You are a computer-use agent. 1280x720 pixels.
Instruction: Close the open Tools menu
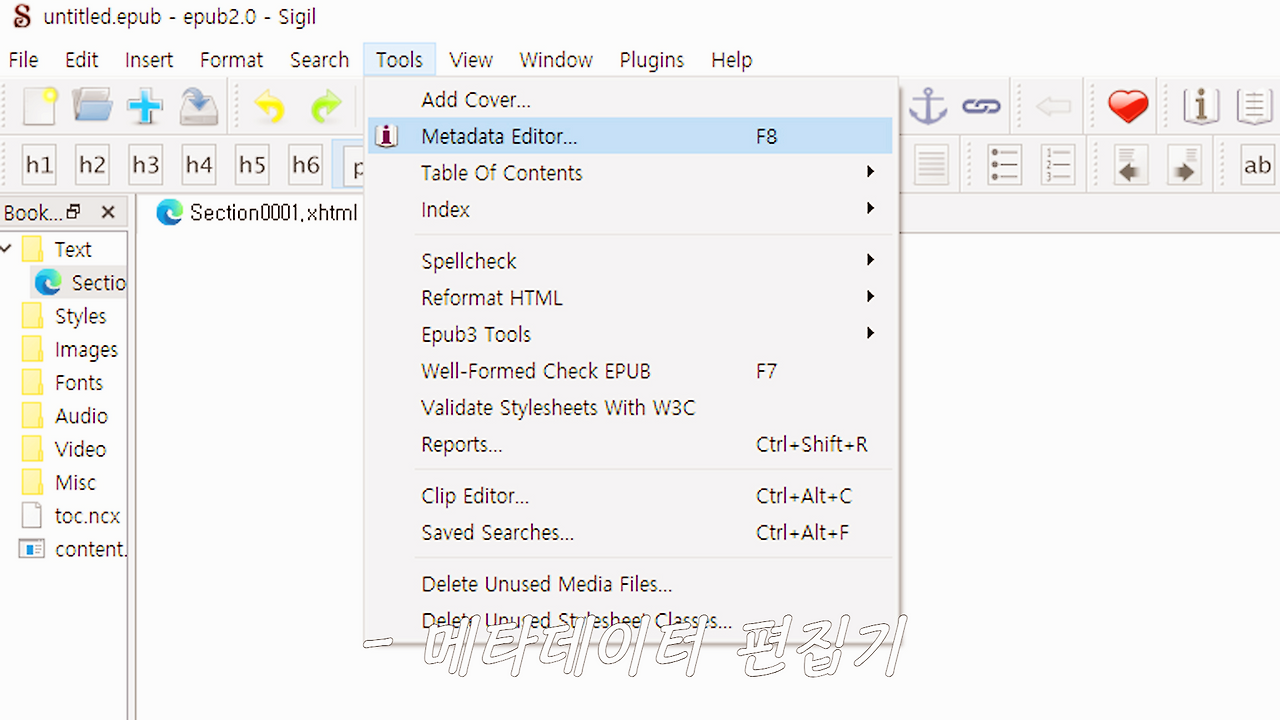pos(400,60)
